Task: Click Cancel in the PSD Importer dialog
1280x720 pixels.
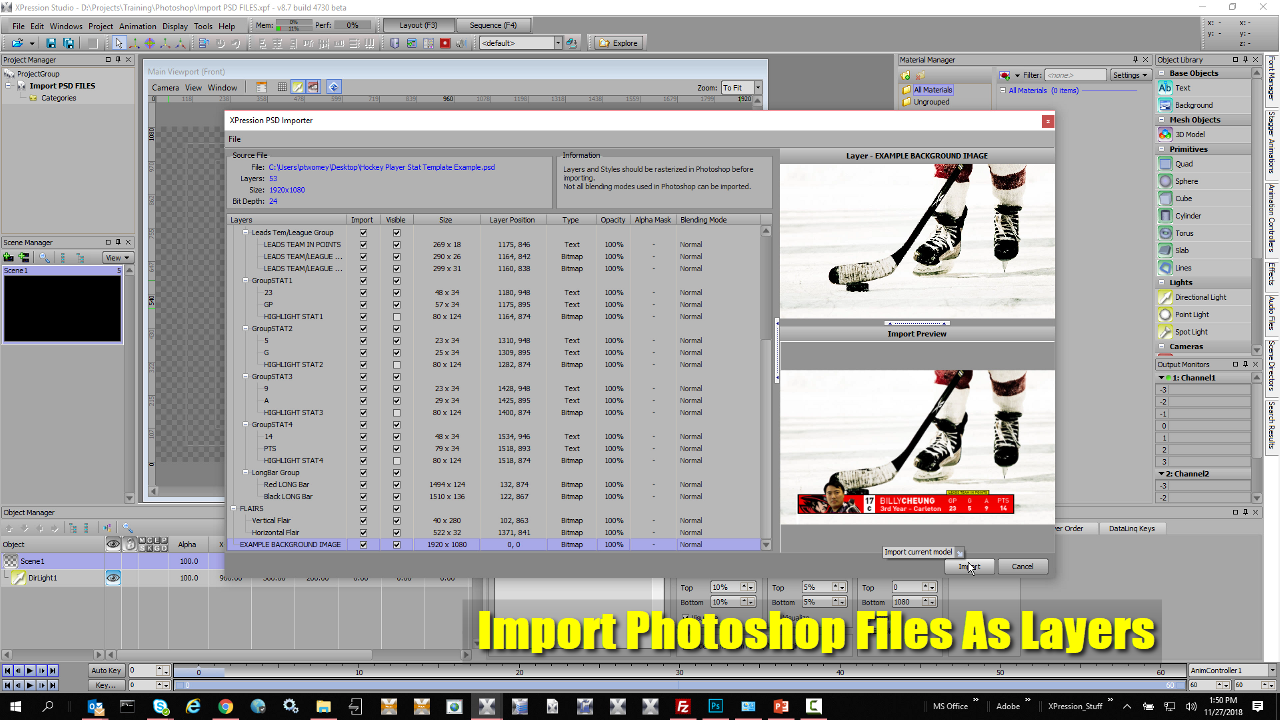Action: point(1022,566)
